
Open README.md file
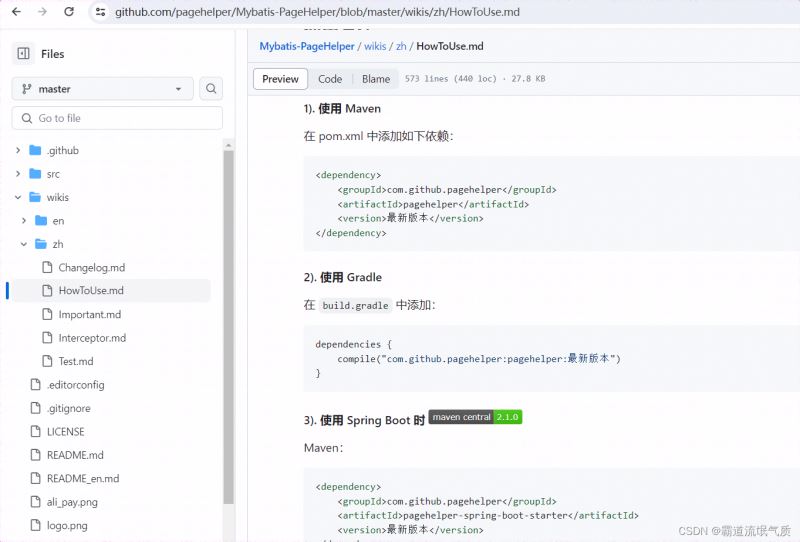pos(75,455)
